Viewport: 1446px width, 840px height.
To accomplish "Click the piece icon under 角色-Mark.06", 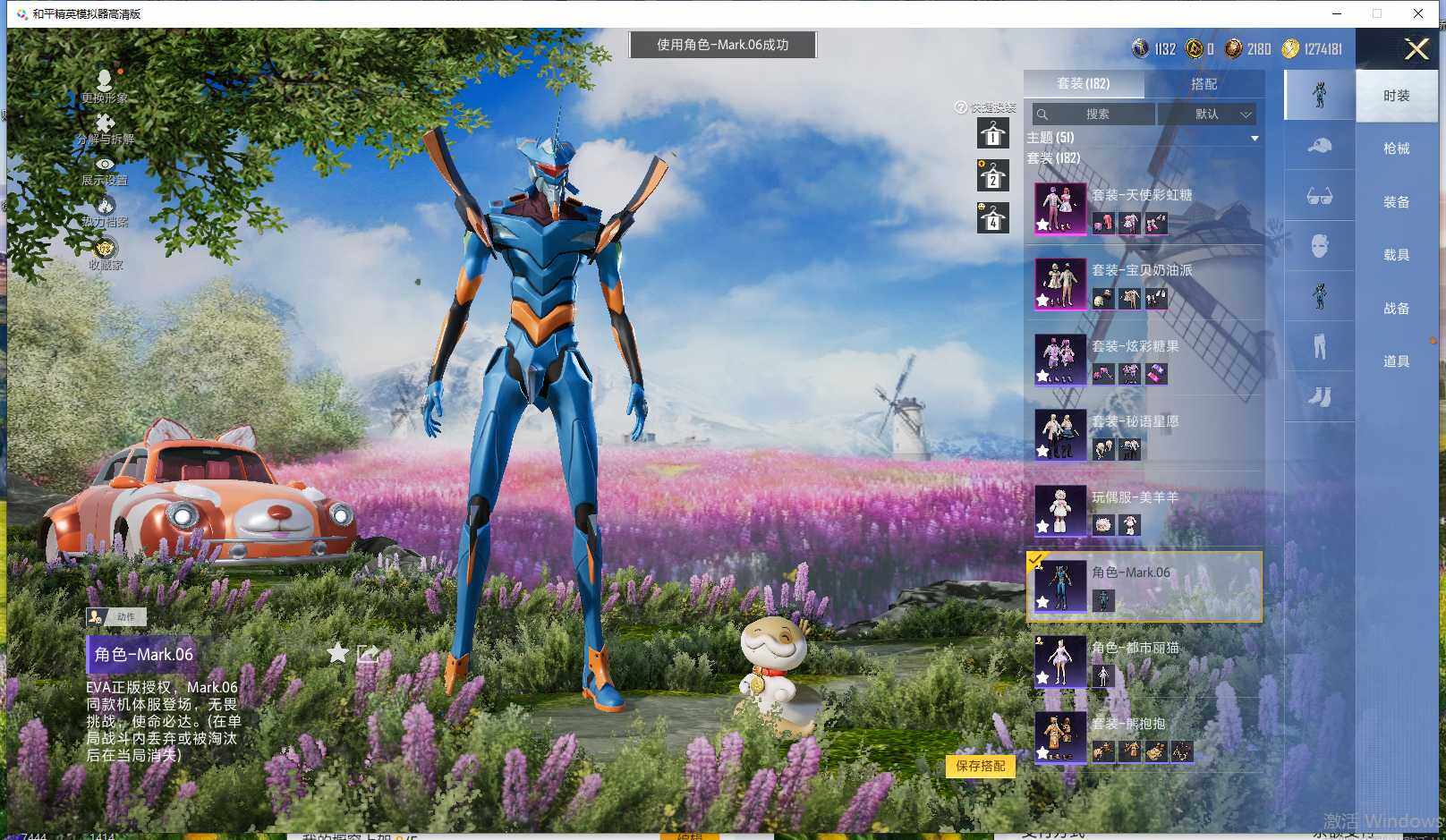I will [1103, 601].
